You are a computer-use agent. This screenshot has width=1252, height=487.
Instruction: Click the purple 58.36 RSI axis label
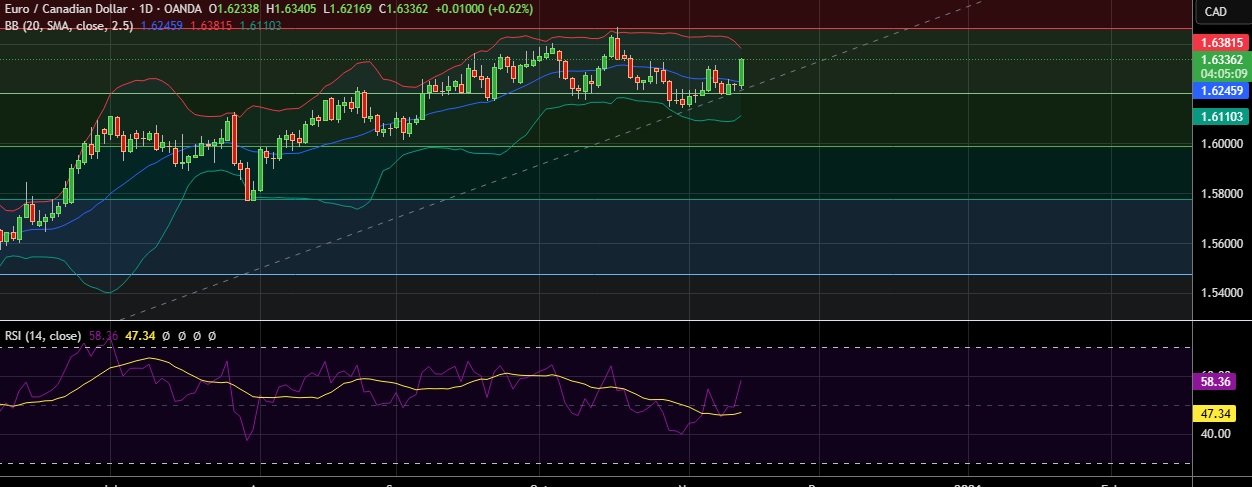(x=1221, y=382)
